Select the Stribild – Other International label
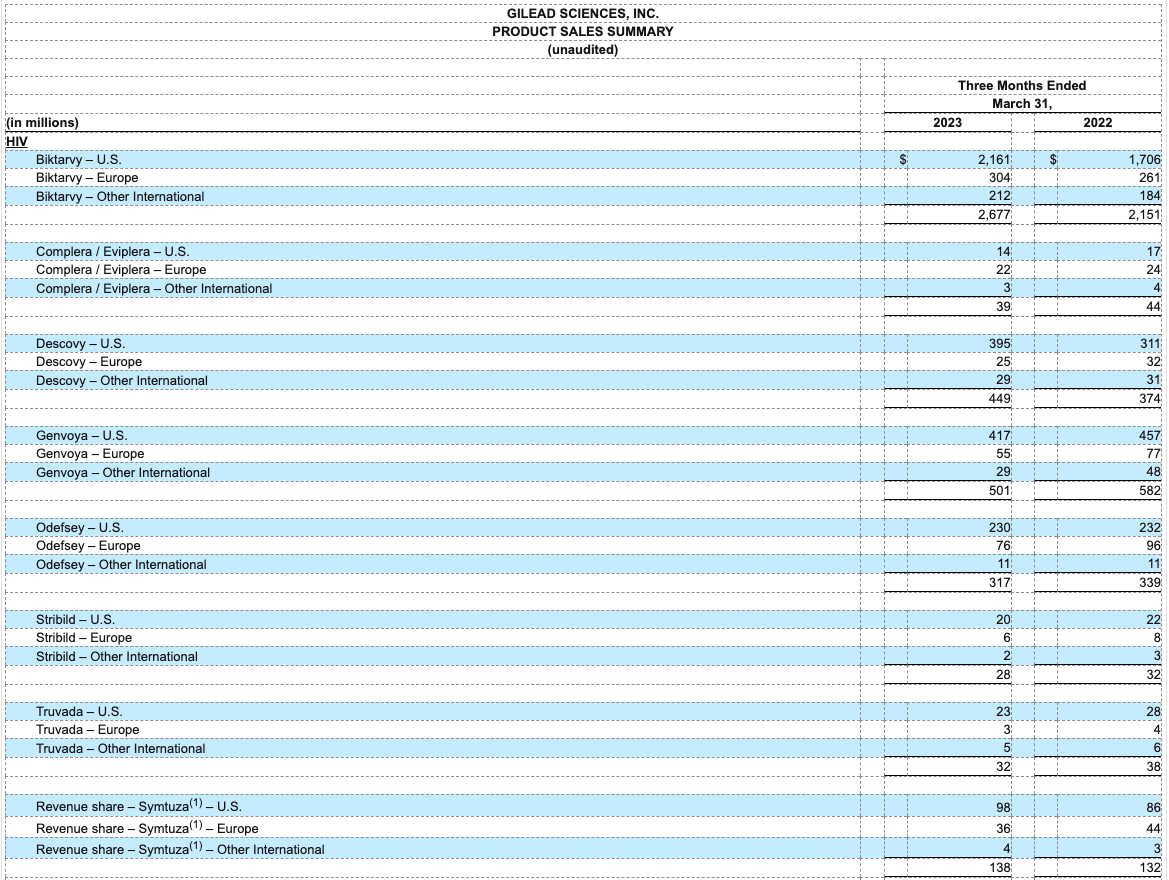The width and height of the screenshot is (1169, 880). (116, 657)
